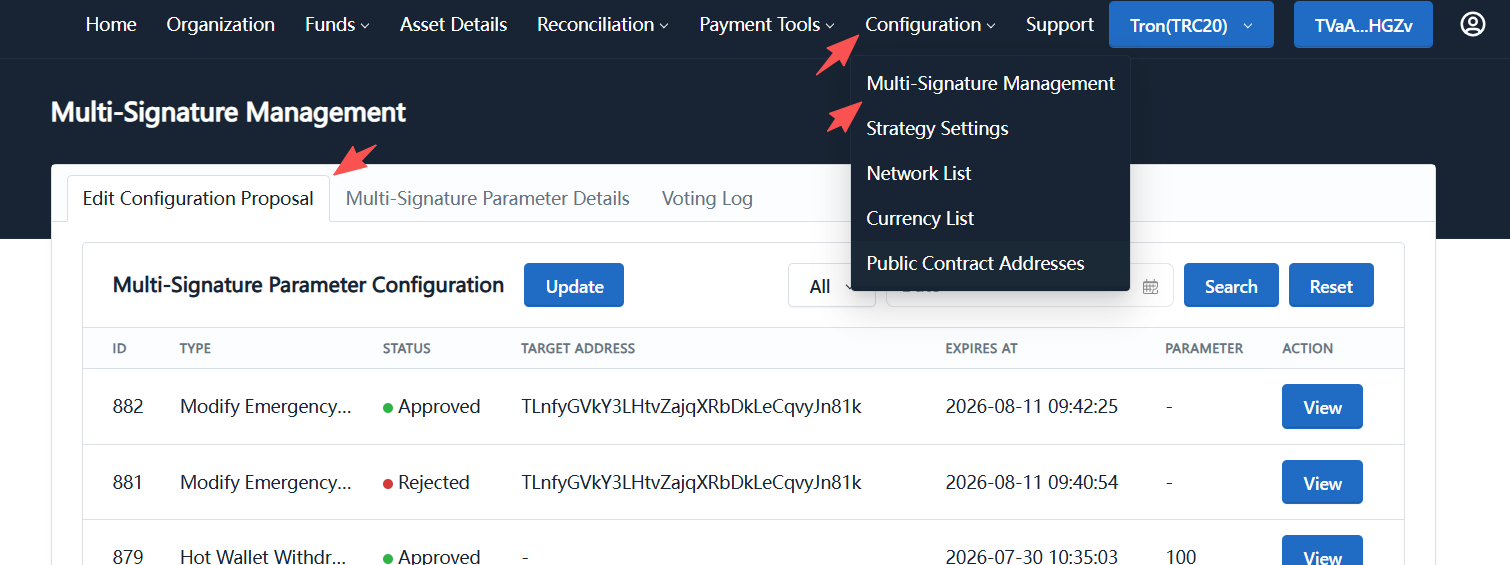Click the 2026-07-30 10:35:03 expiry value
Screen dimensions: 1510x565
(1032, 556)
